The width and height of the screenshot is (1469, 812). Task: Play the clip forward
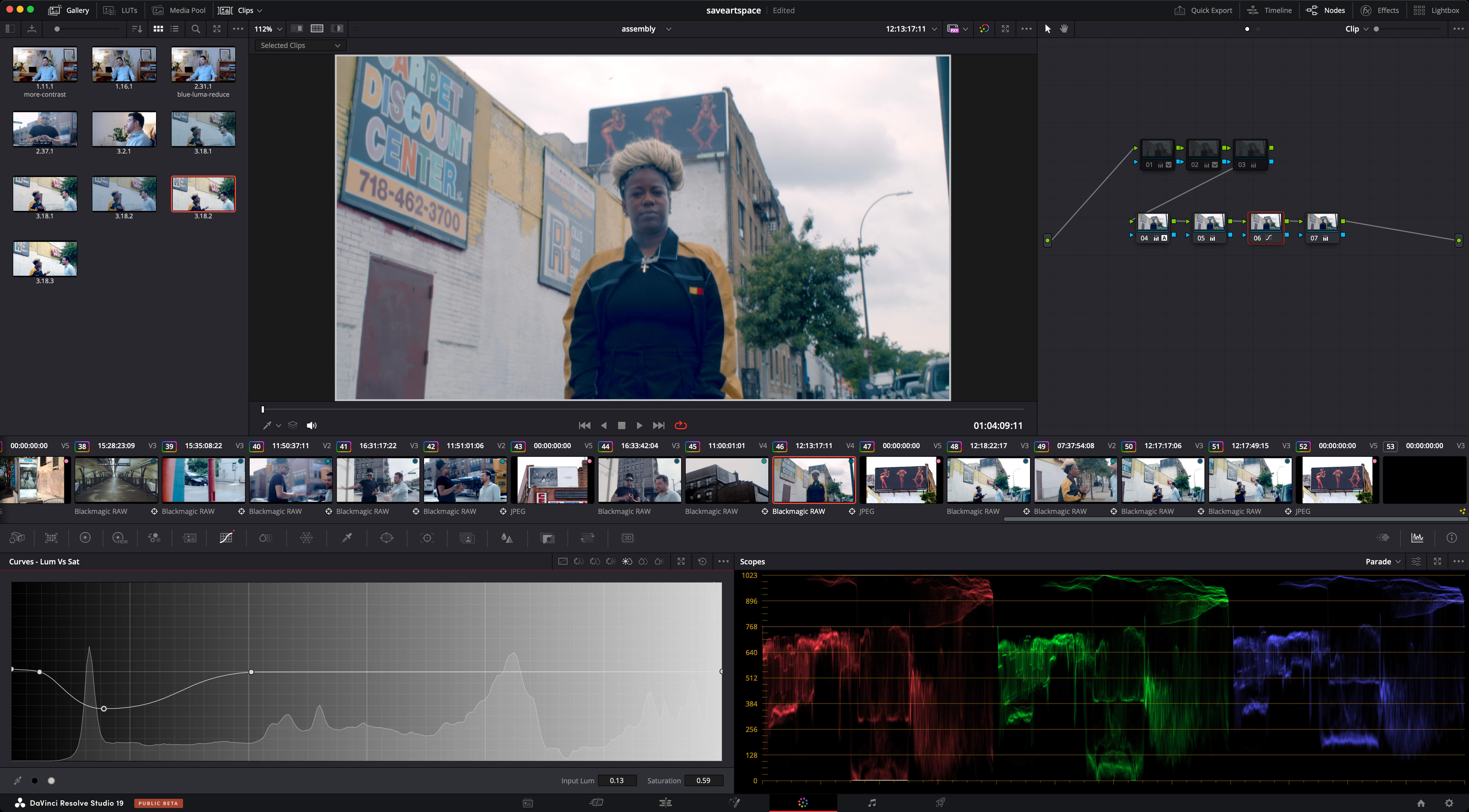pyautogui.click(x=639, y=426)
